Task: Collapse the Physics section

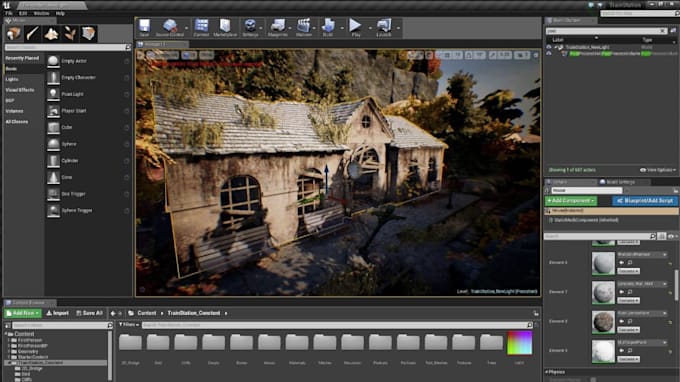Action: click(547, 372)
